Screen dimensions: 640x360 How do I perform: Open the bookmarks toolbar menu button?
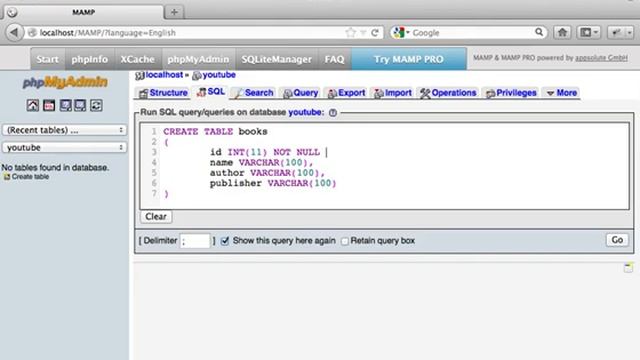point(589,32)
